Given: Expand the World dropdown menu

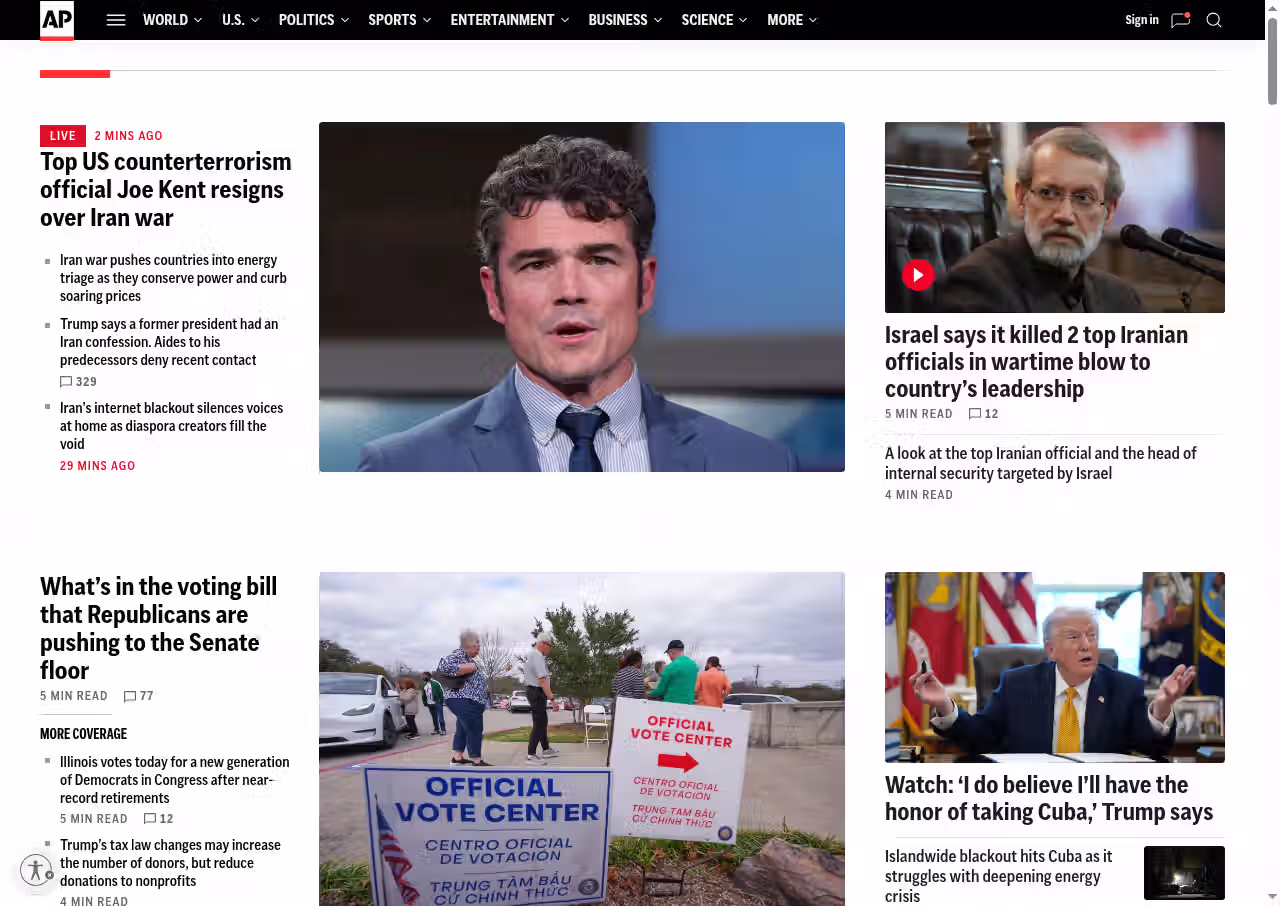Looking at the screenshot, I should (x=172, y=20).
